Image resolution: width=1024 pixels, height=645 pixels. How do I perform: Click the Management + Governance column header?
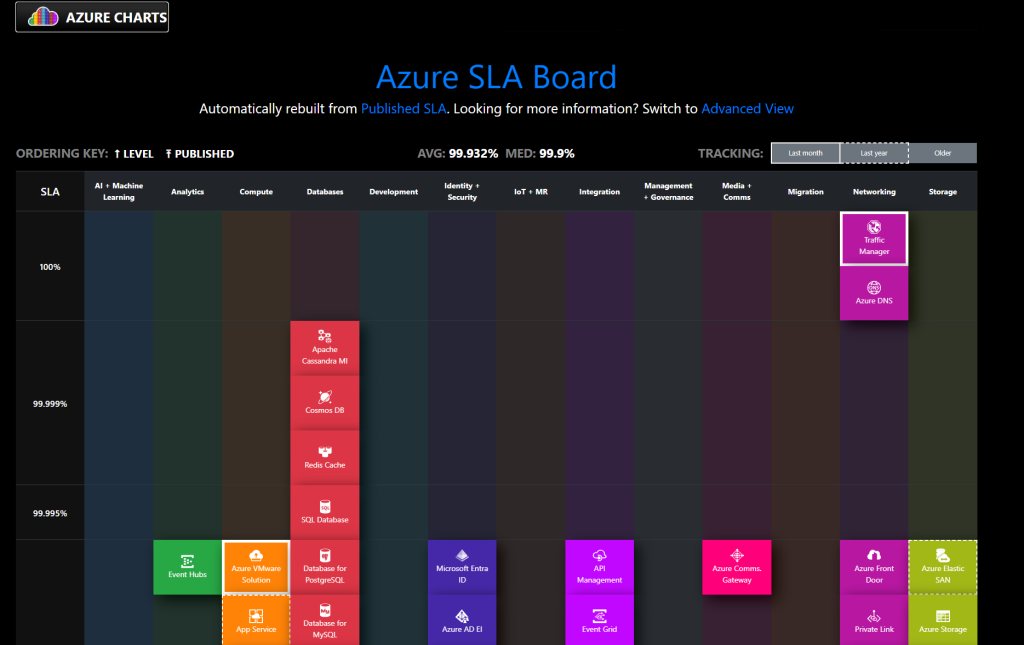tap(668, 191)
